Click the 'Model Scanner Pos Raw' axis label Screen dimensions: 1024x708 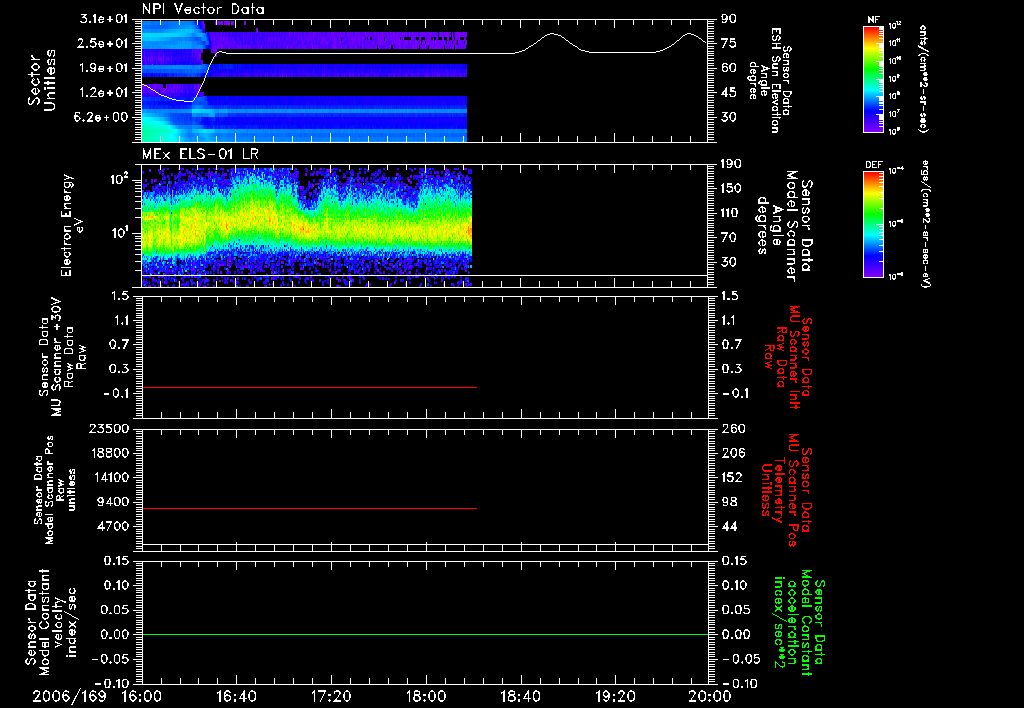(x=55, y=490)
